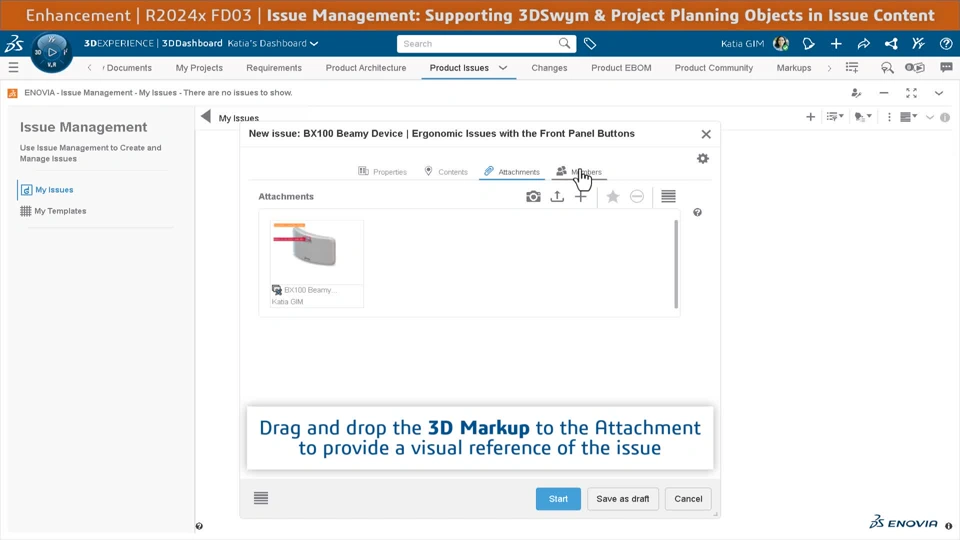Open the view mode dropdown in My Issues toolbar

pos(909,117)
